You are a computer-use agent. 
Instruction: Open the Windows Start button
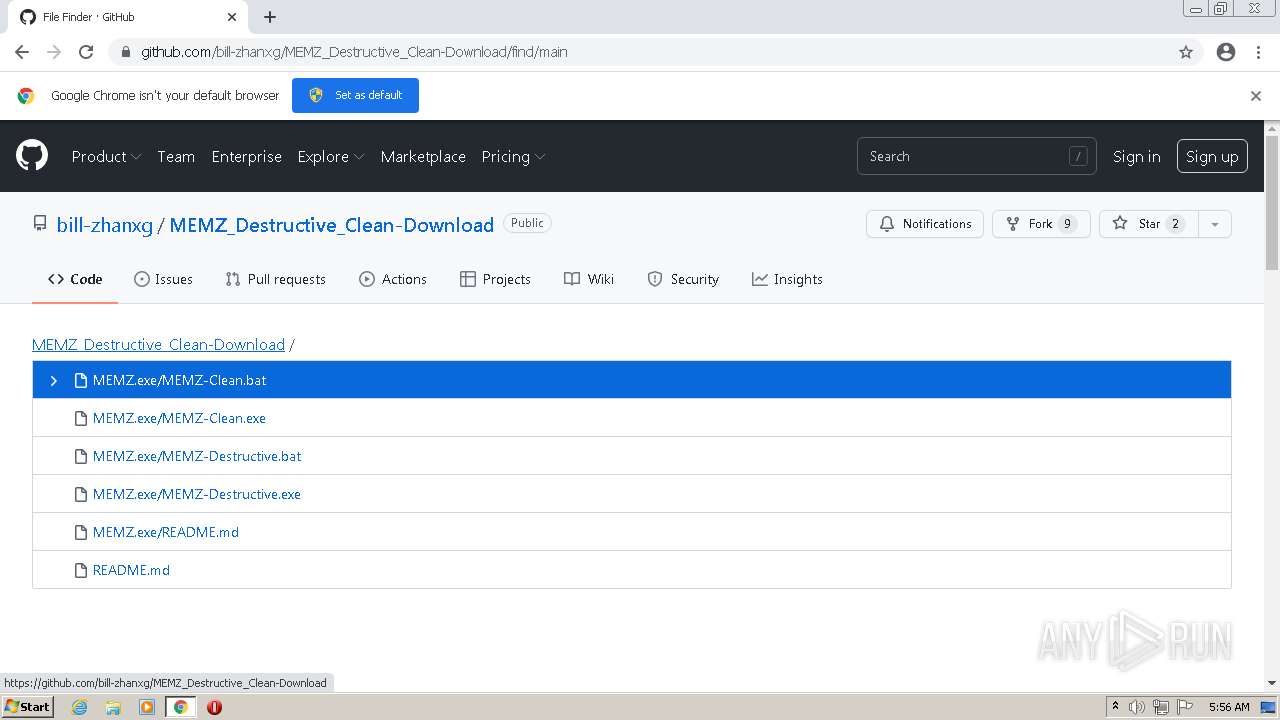pos(27,707)
